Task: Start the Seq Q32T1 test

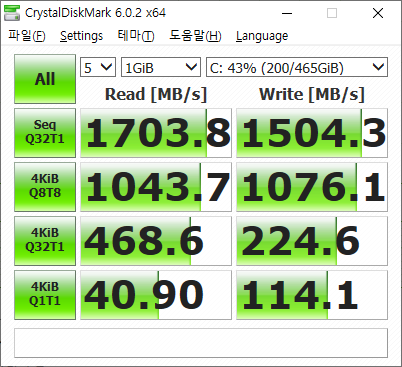Action: 45,133
